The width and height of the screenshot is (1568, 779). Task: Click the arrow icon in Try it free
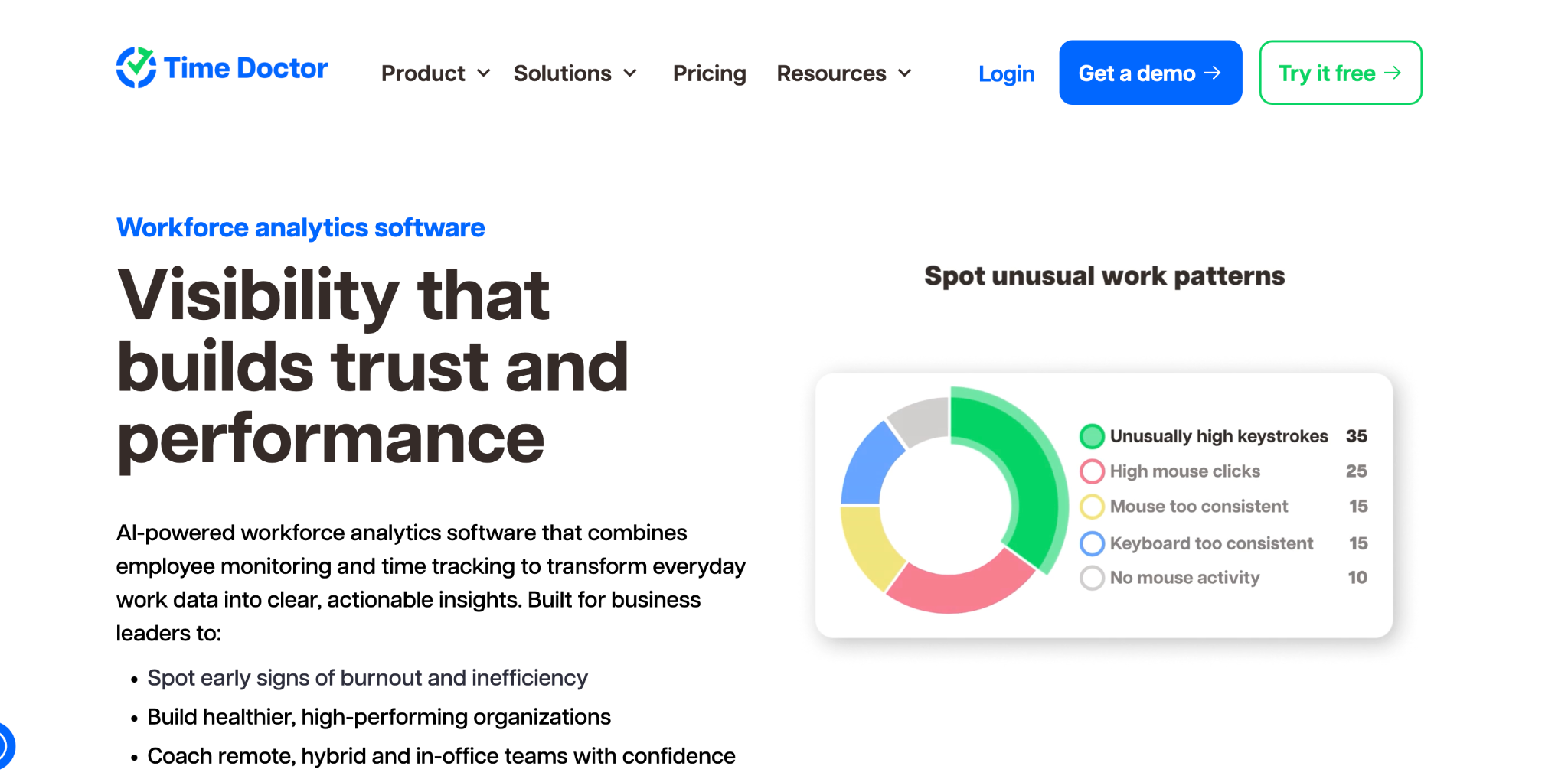tap(1393, 73)
